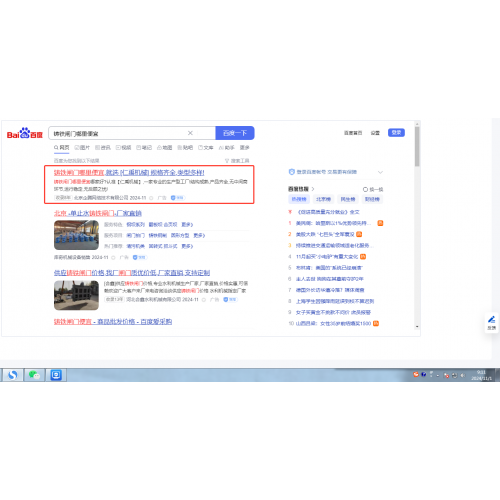Switch to the 文库 tab
The width and height of the screenshot is (500, 500).
[x=206, y=147]
